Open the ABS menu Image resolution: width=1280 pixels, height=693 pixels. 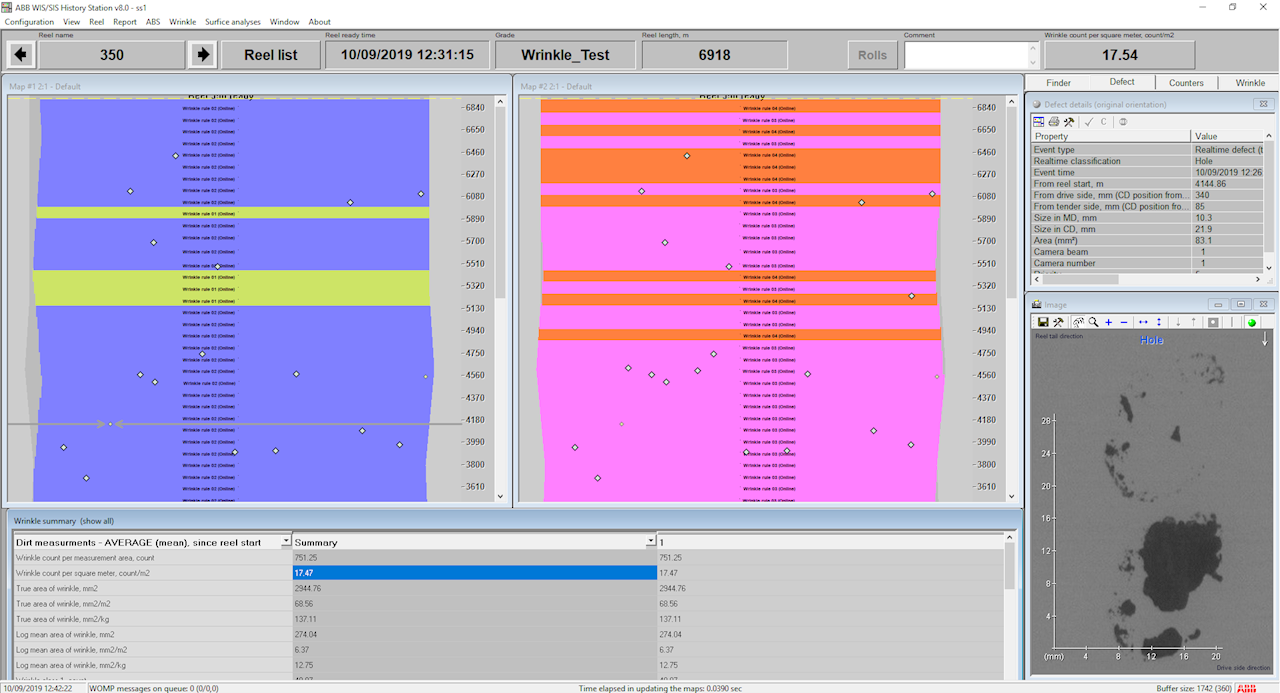[x=153, y=21]
